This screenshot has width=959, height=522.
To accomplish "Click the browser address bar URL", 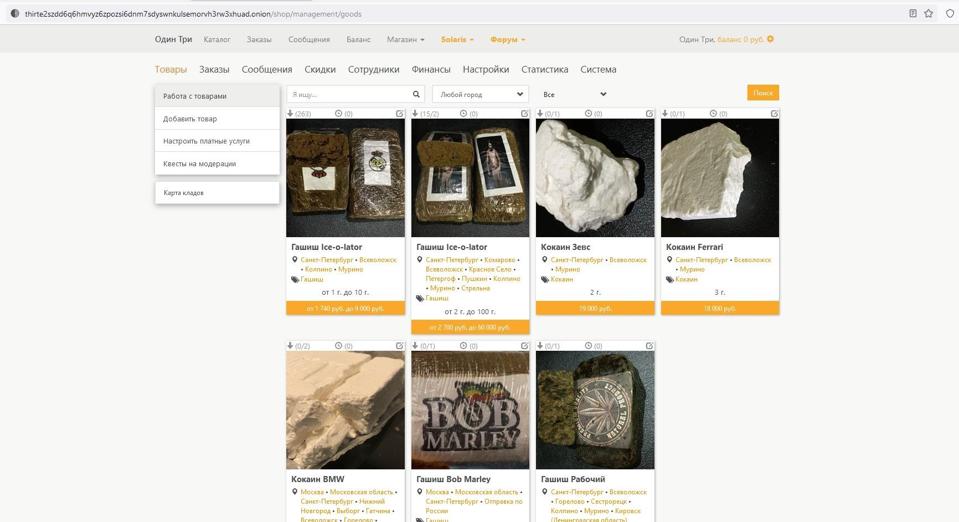I will [193, 13].
